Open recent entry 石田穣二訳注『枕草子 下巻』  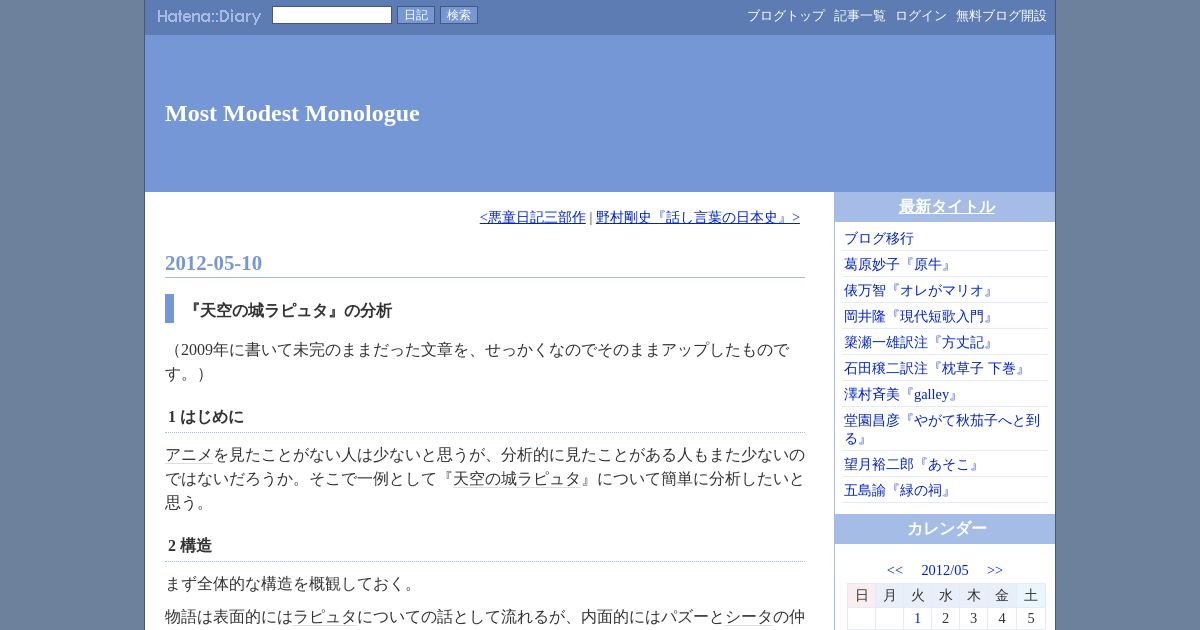(x=935, y=368)
